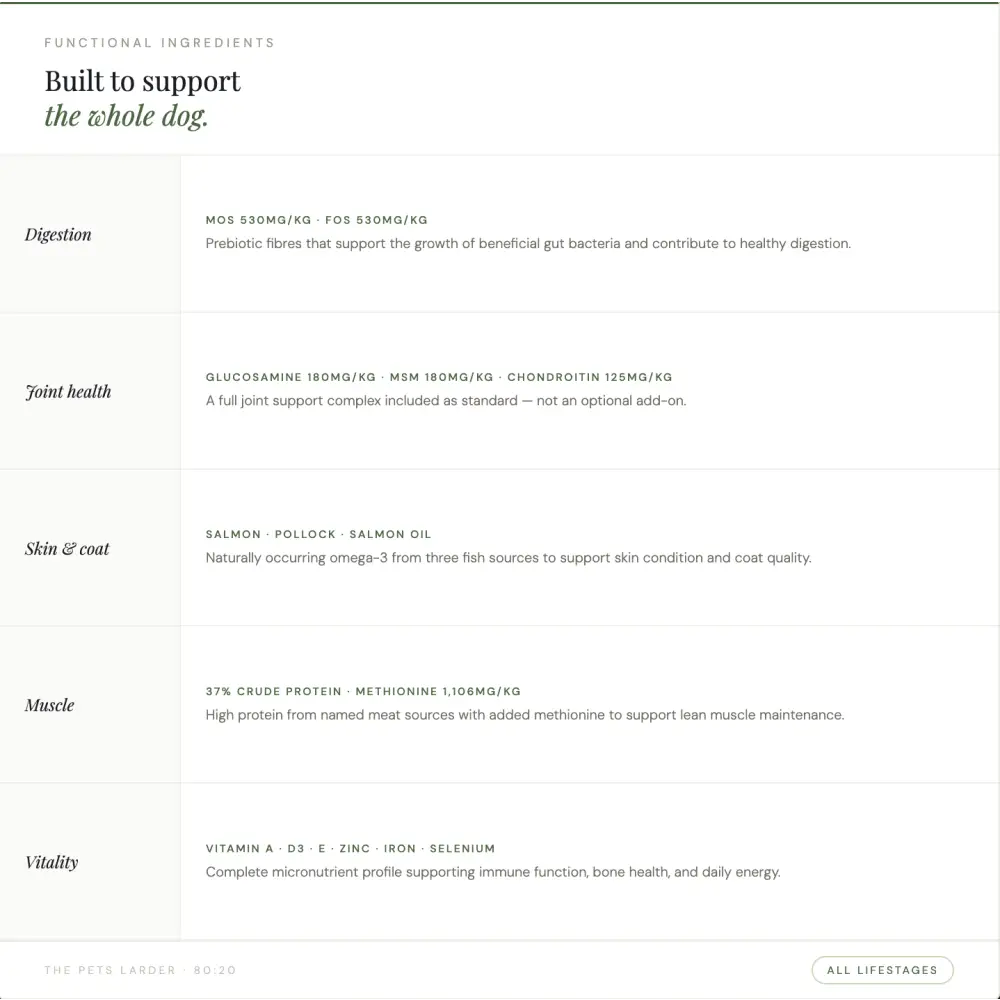Image resolution: width=1000 pixels, height=1000 pixels.
Task: Click the high protein description text
Action: tap(525, 715)
